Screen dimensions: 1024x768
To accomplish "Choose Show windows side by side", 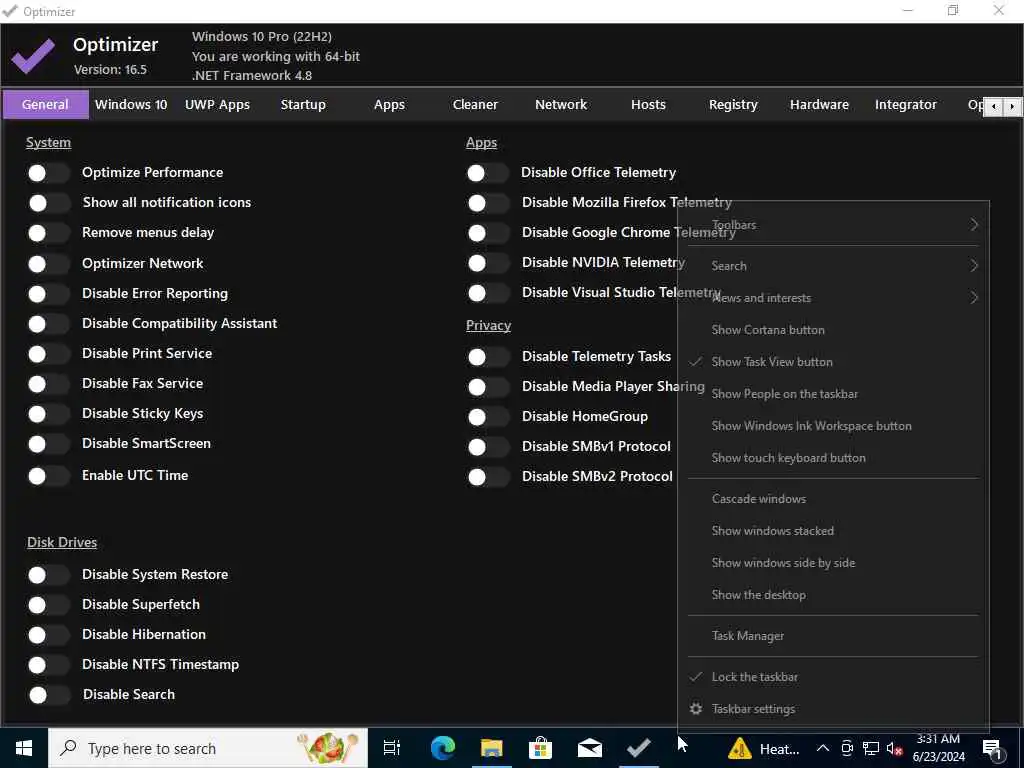I will pos(833,563).
